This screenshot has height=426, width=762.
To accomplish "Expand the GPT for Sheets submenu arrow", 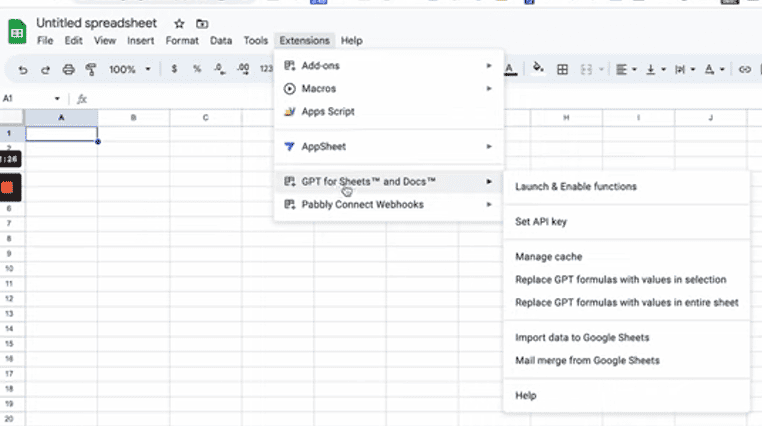I will tap(489, 181).
